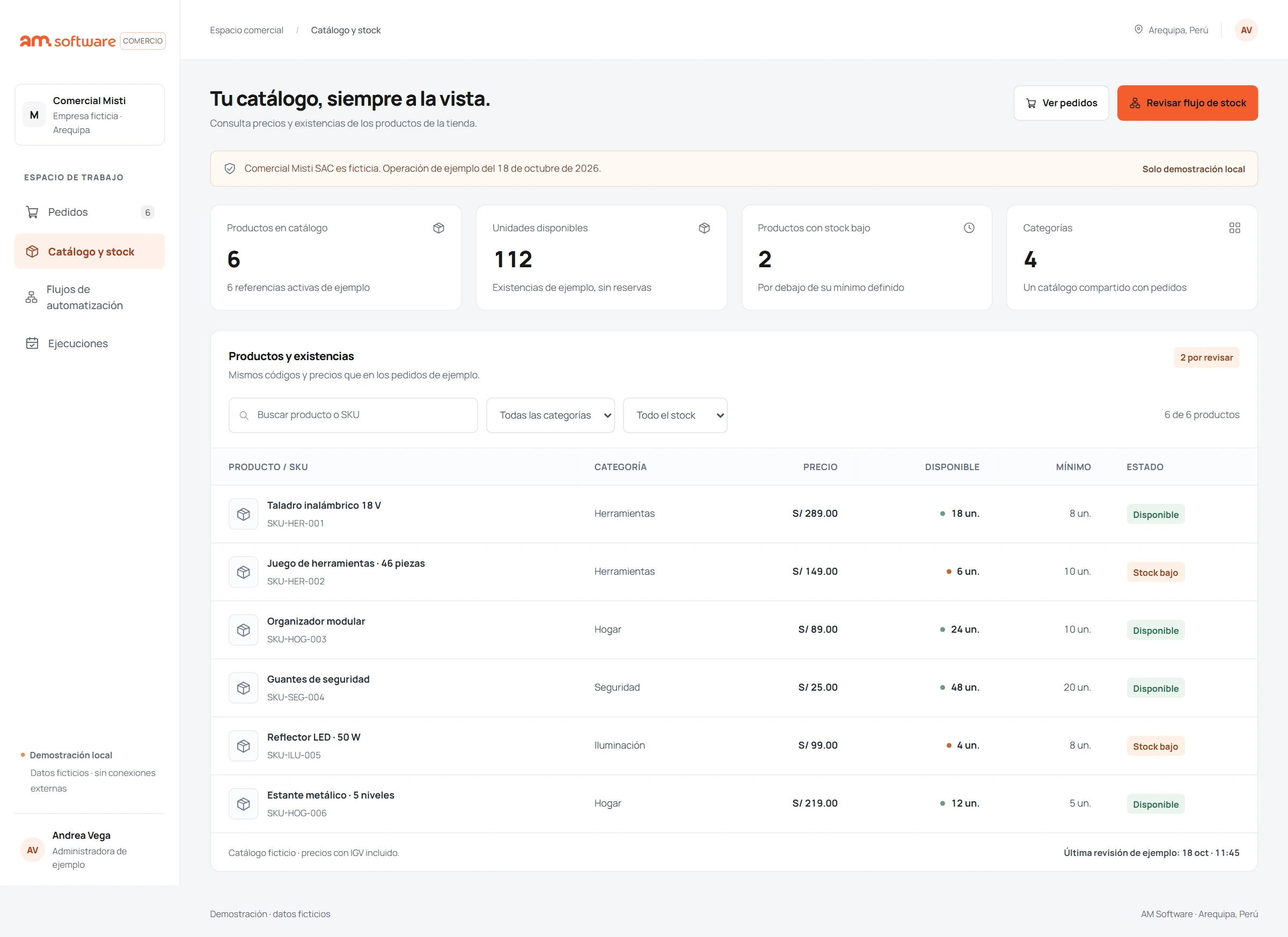
Task: Click the product icon for Estante metálico
Action: (x=244, y=803)
